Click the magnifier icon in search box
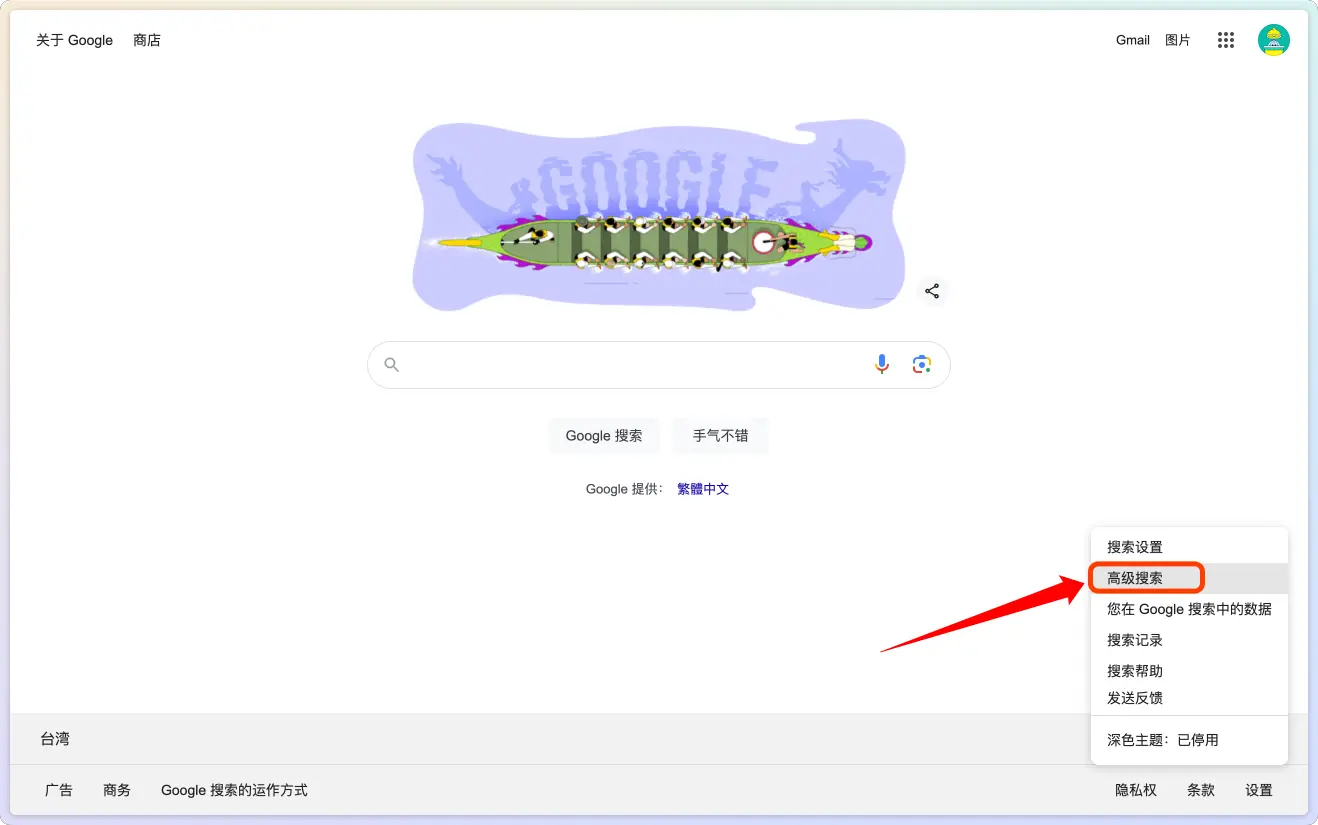 [x=392, y=365]
